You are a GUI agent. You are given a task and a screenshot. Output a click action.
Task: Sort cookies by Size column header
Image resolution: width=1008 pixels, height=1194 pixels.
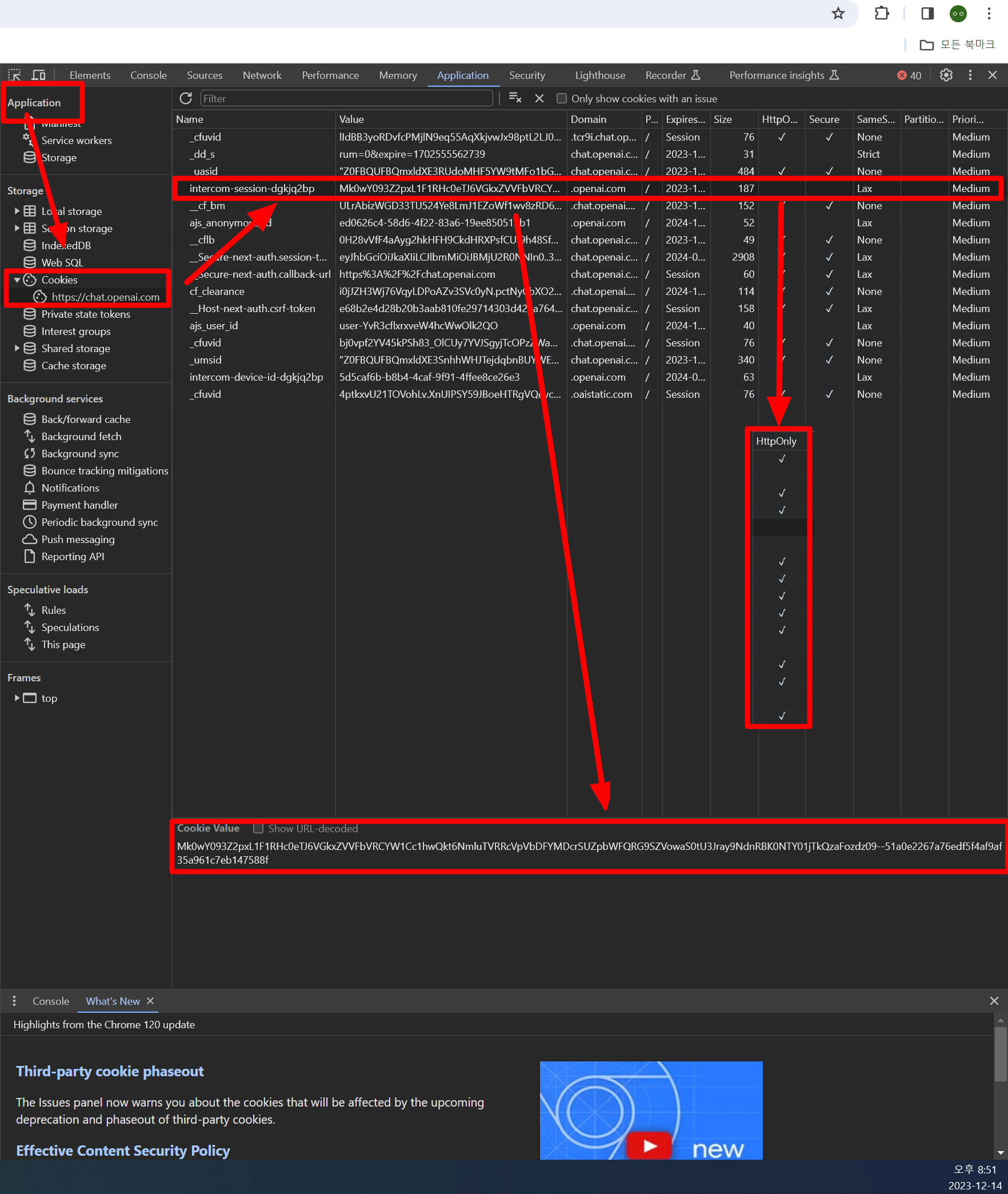point(734,119)
